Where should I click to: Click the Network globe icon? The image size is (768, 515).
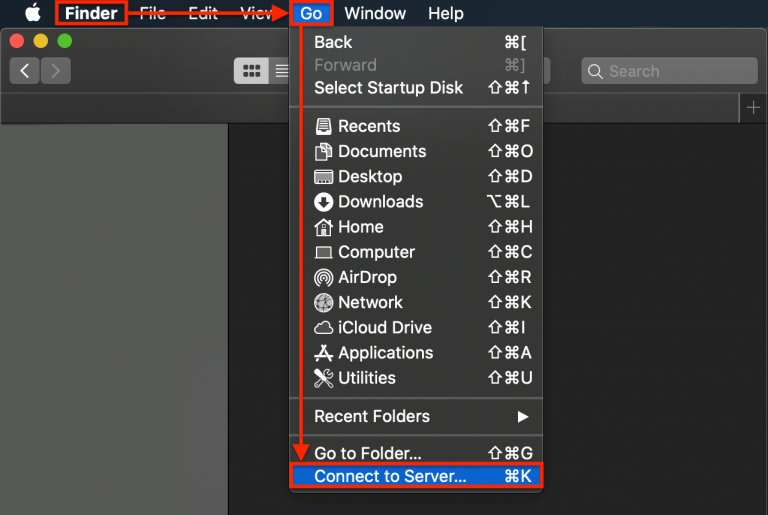[x=323, y=303]
